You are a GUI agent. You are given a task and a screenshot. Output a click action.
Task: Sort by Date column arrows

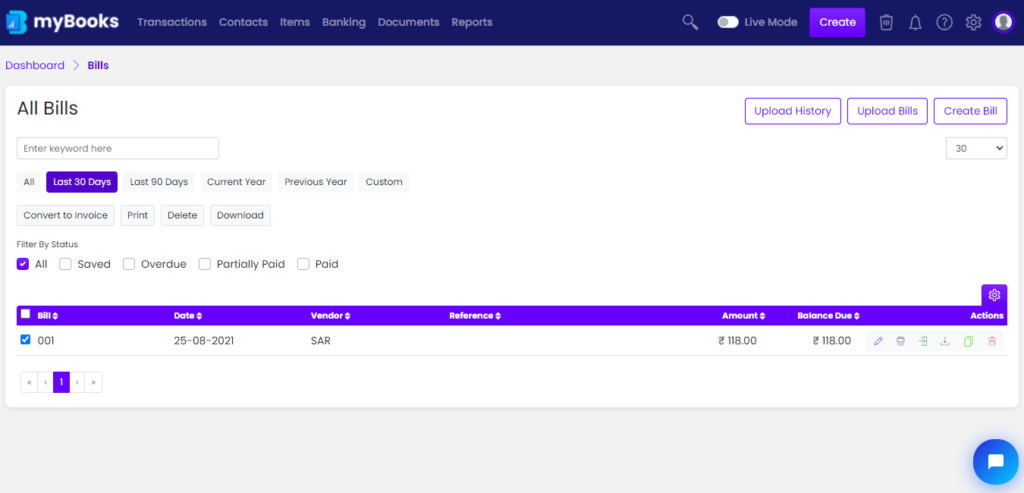(199, 316)
